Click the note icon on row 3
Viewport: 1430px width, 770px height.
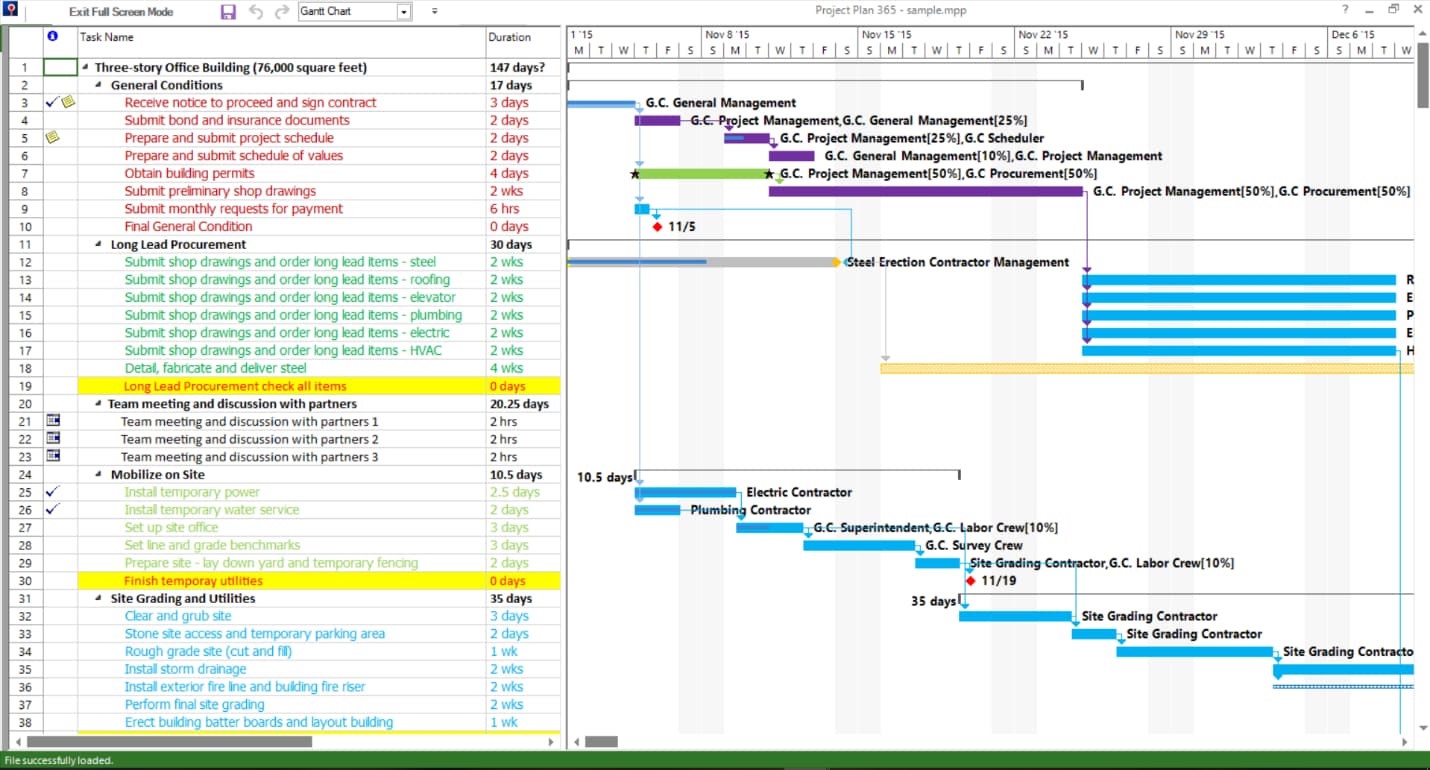click(x=68, y=102)
